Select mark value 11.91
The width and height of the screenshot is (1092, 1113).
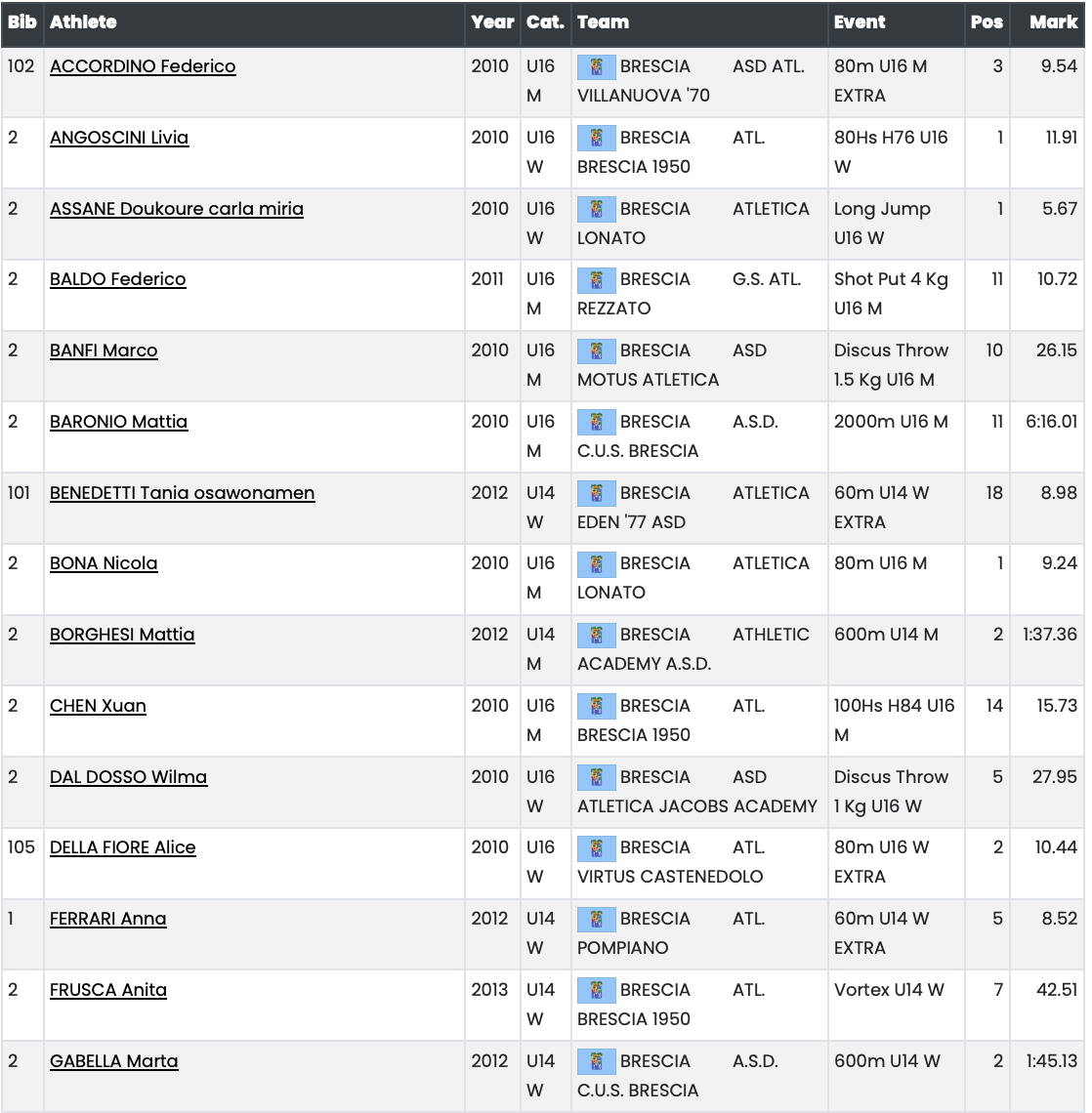(x=1062, y=137)
